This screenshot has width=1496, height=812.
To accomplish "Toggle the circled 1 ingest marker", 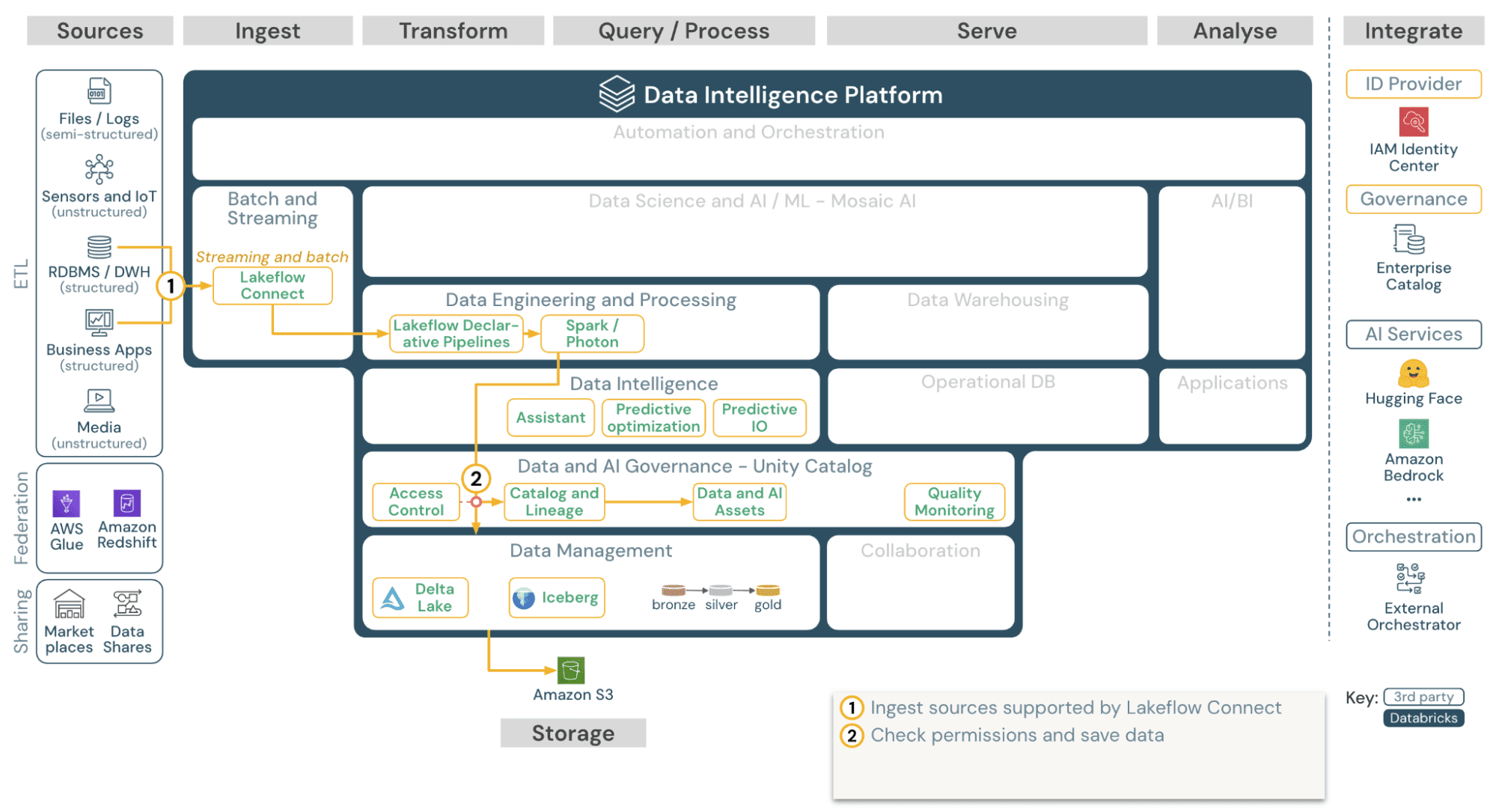I will point(171,284).
